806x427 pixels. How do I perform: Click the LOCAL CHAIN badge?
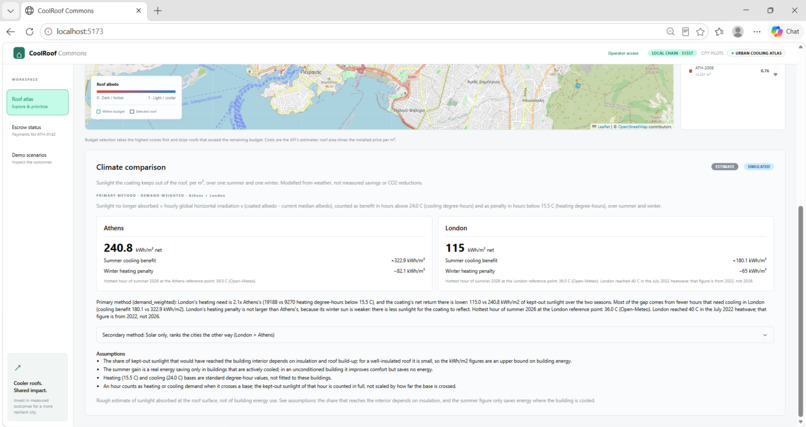[672, 53]
